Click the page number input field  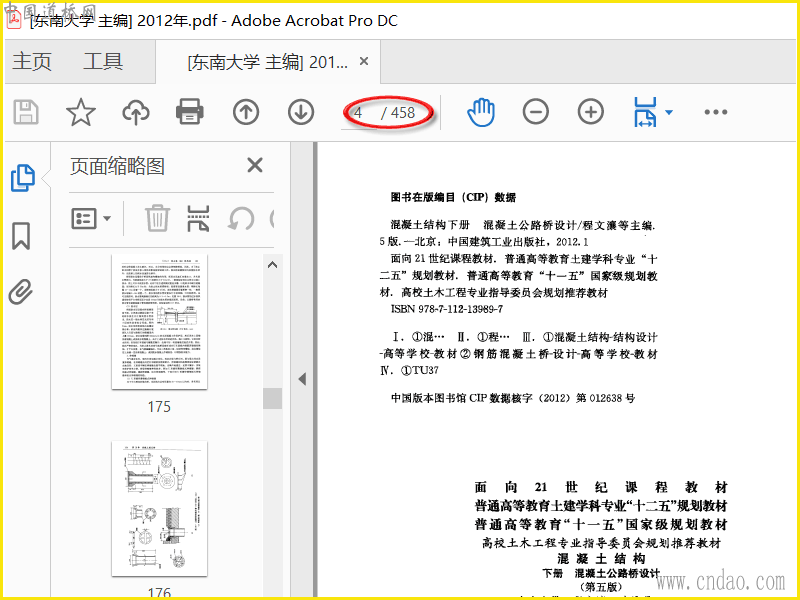pyautogui.click(x=359, y=113)
